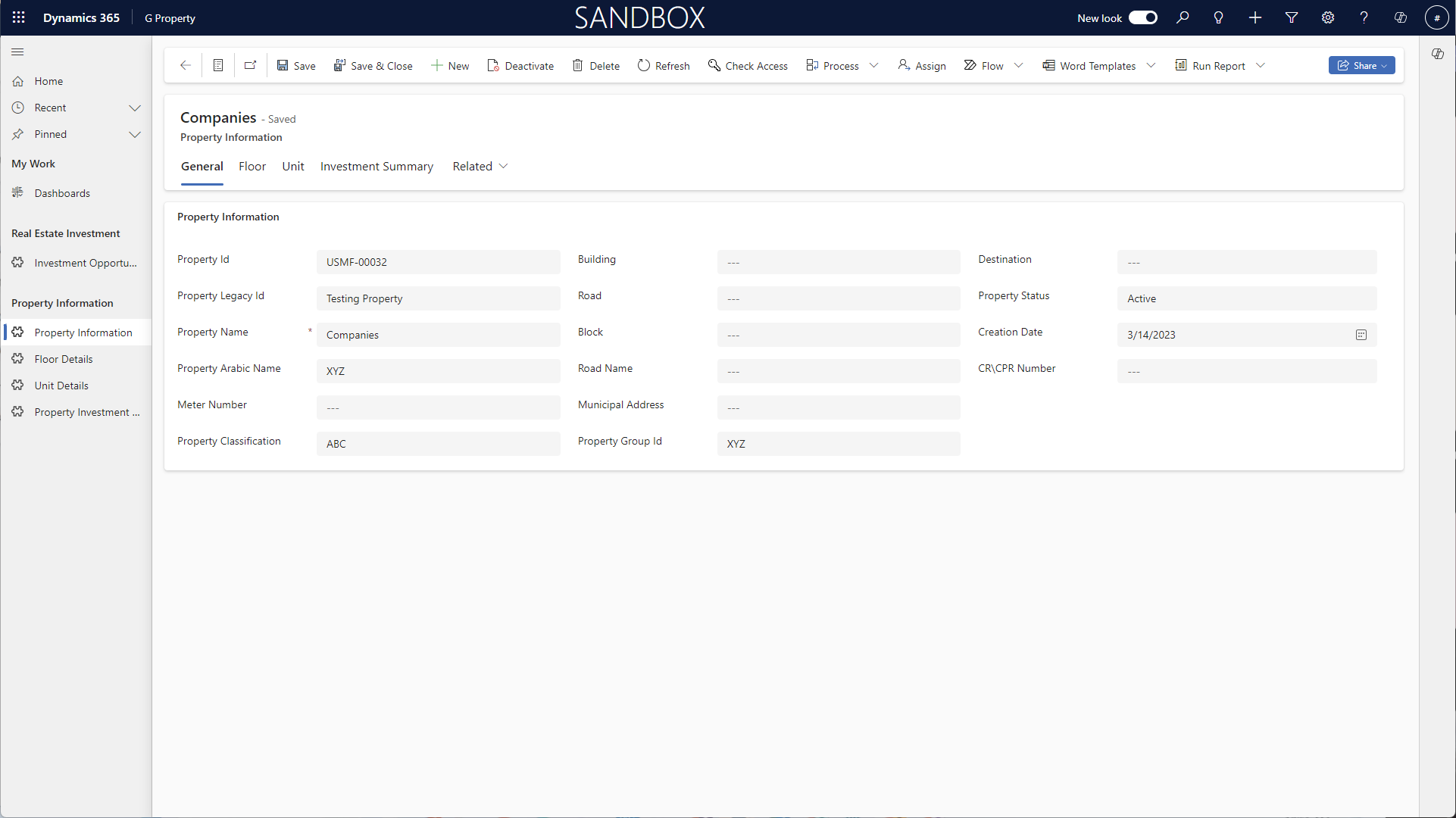Viewport: 1456px width, 818px height.
Task: Click the Meter Number input field
Action: (x=438, y=407)
